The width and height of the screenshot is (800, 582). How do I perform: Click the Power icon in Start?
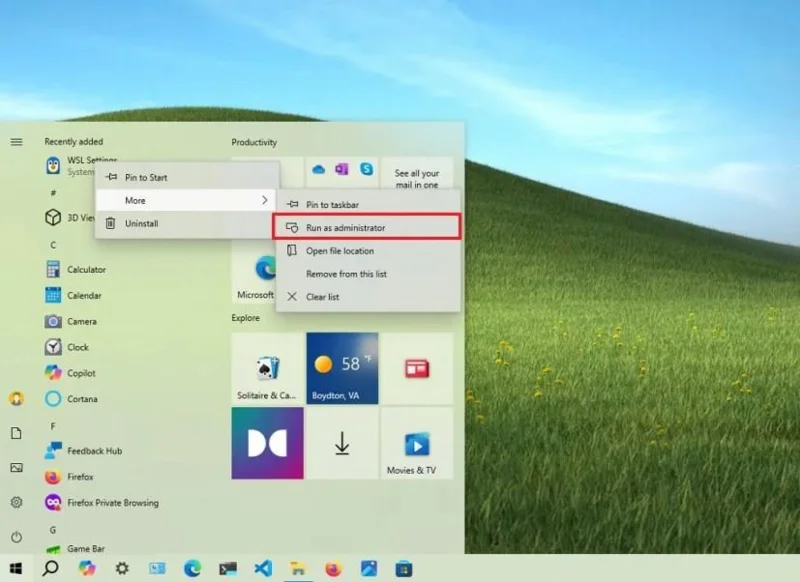16,537
